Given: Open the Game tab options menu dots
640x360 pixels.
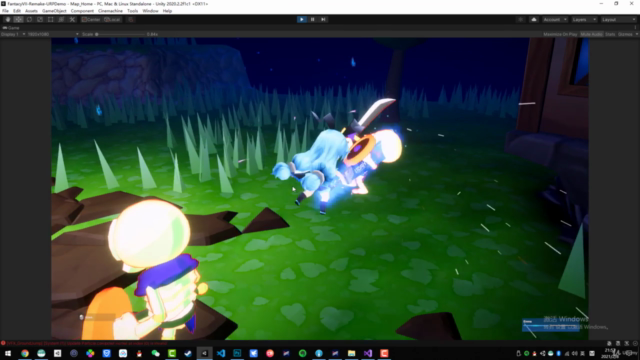Looking at the screenshot, I should click(x=636, y=28).
